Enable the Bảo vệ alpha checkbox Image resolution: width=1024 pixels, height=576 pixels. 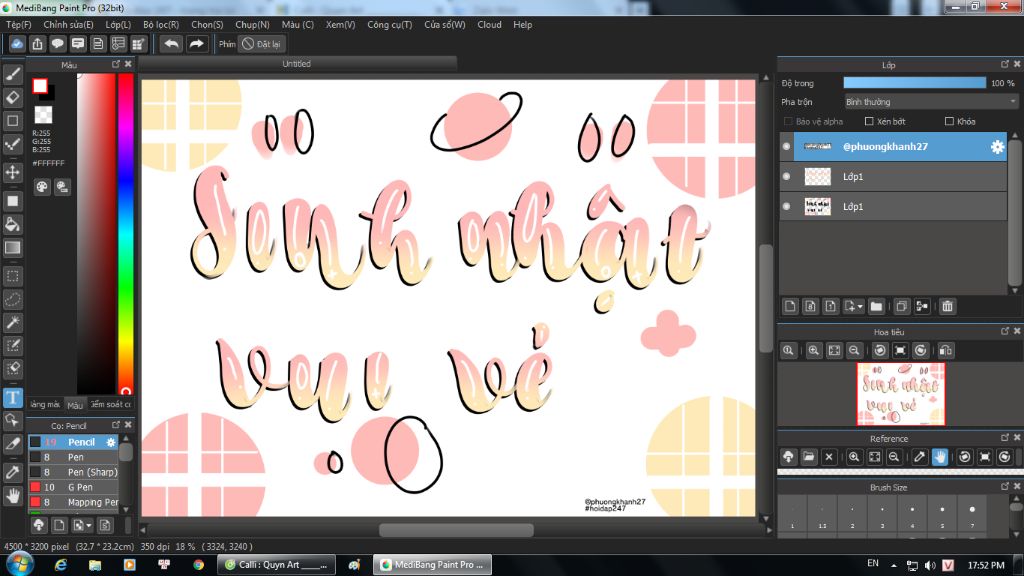788,121
